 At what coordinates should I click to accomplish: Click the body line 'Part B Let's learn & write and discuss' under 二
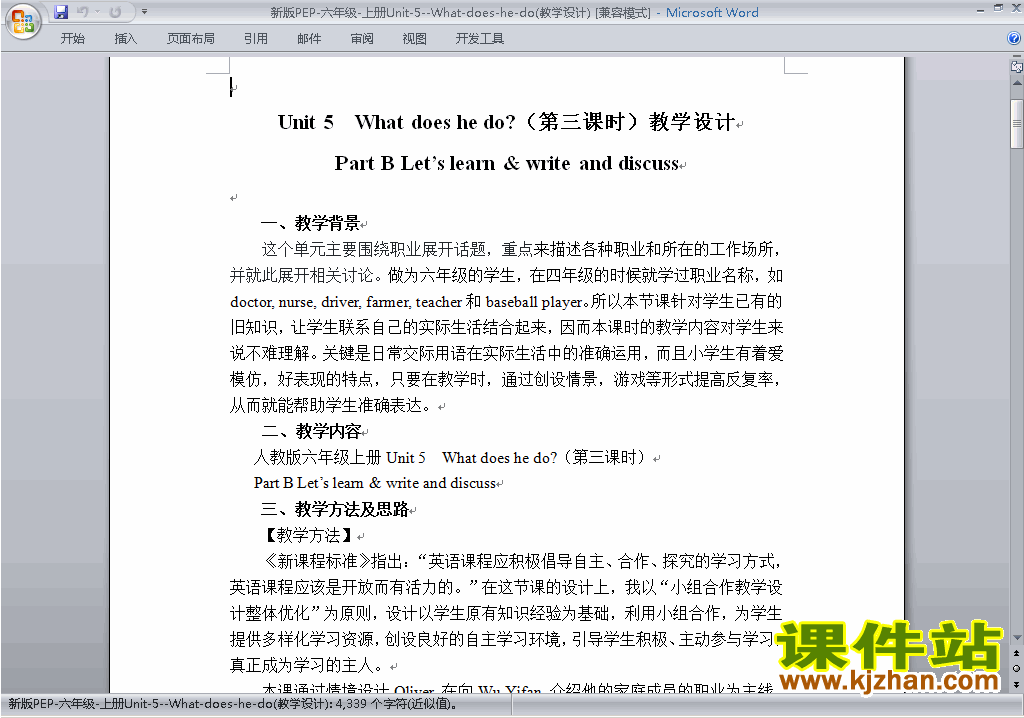coord(375,483)
